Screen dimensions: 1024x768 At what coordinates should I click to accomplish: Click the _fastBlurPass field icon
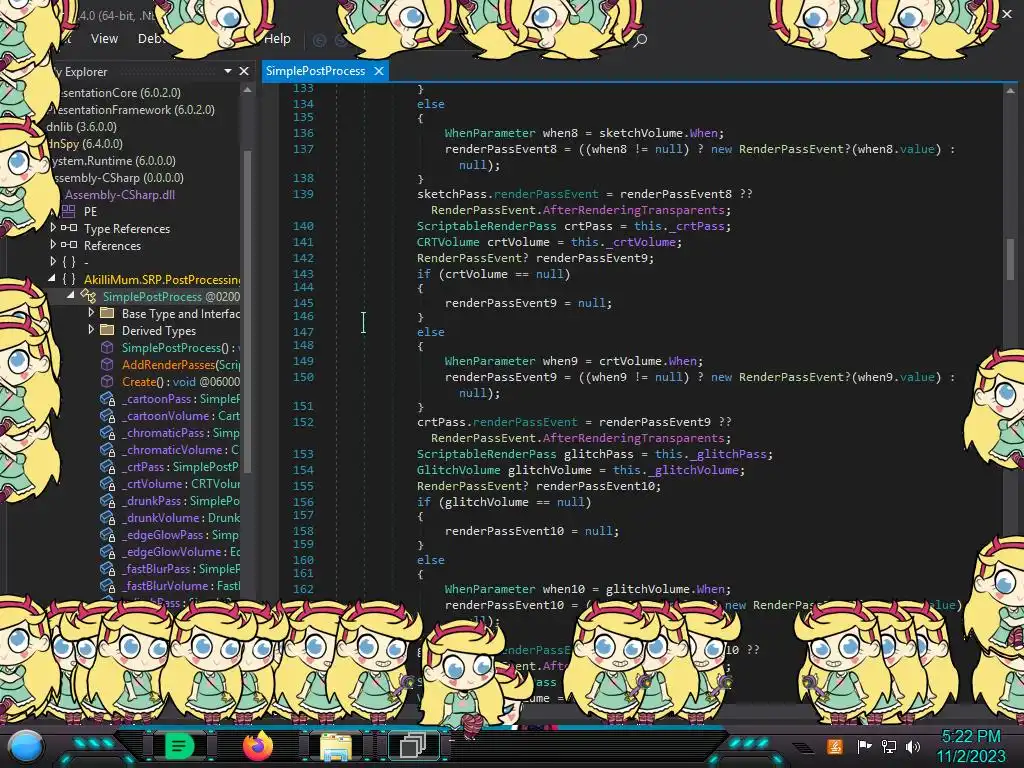click(107, 569)
